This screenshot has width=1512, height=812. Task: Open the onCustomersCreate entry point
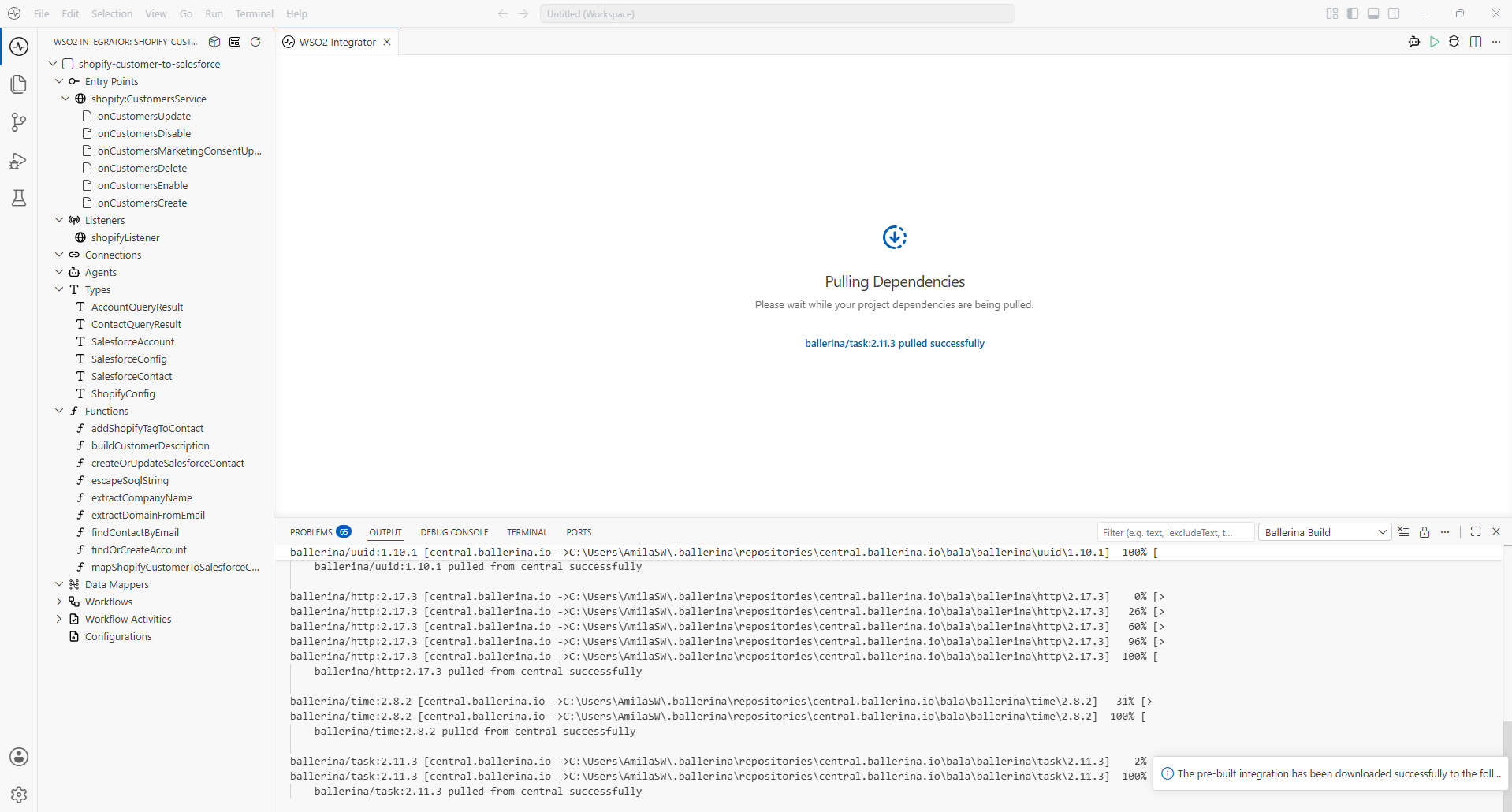point(142,203)
